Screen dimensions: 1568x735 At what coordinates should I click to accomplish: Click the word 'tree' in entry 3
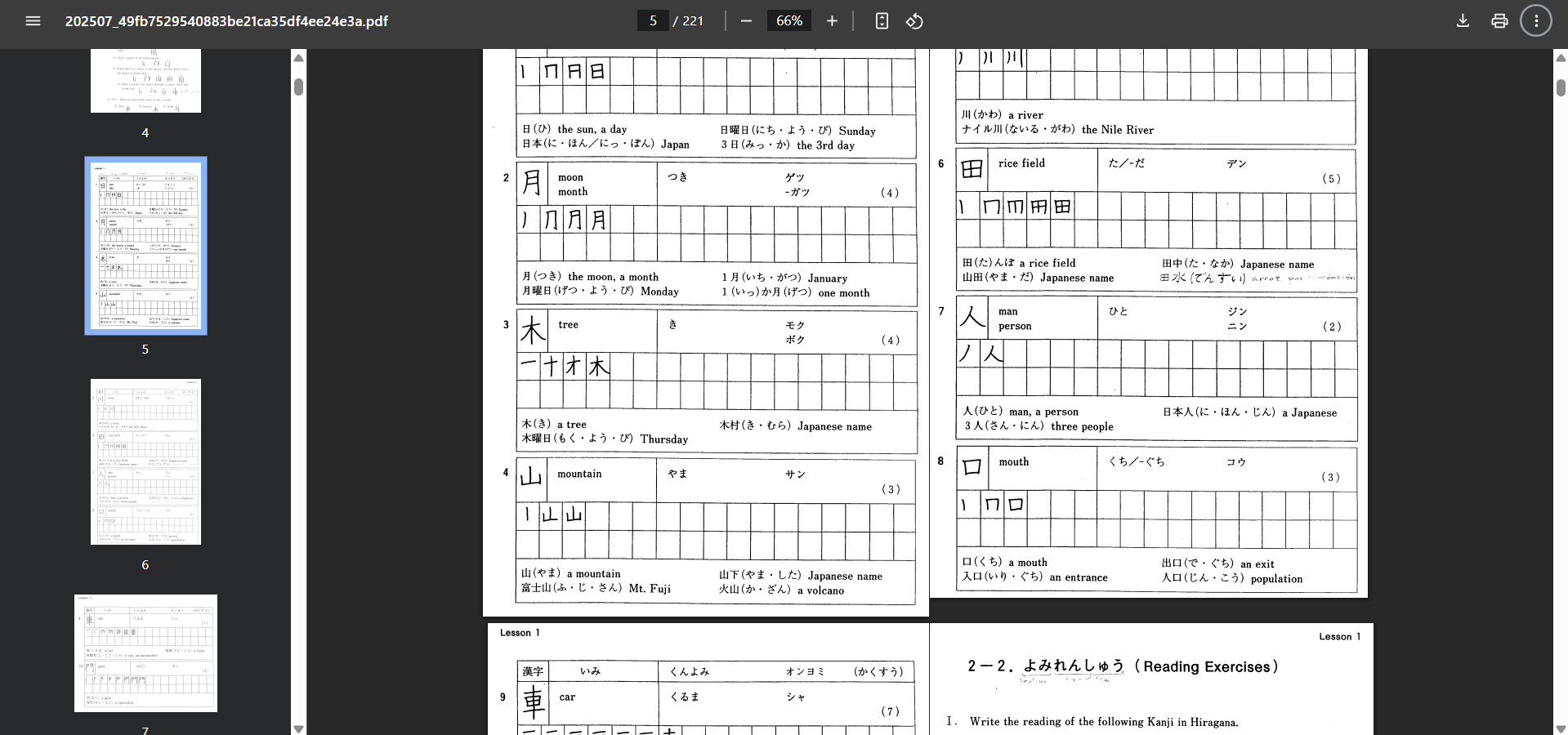point(568,325)
